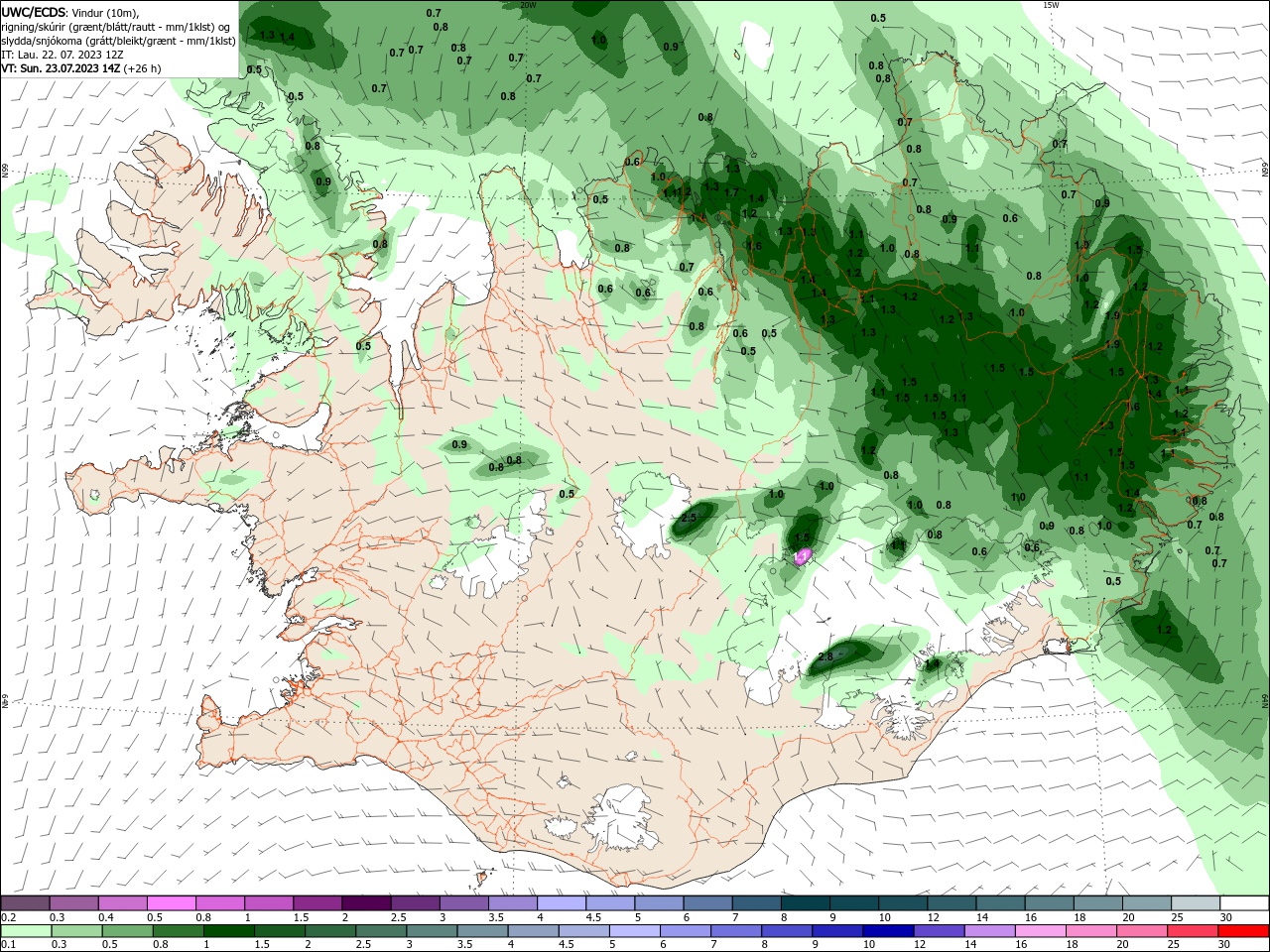Pick the light pink 16 rain swatch
Viewport: 1270px width, 952px height.
(x=1042, y=931)
